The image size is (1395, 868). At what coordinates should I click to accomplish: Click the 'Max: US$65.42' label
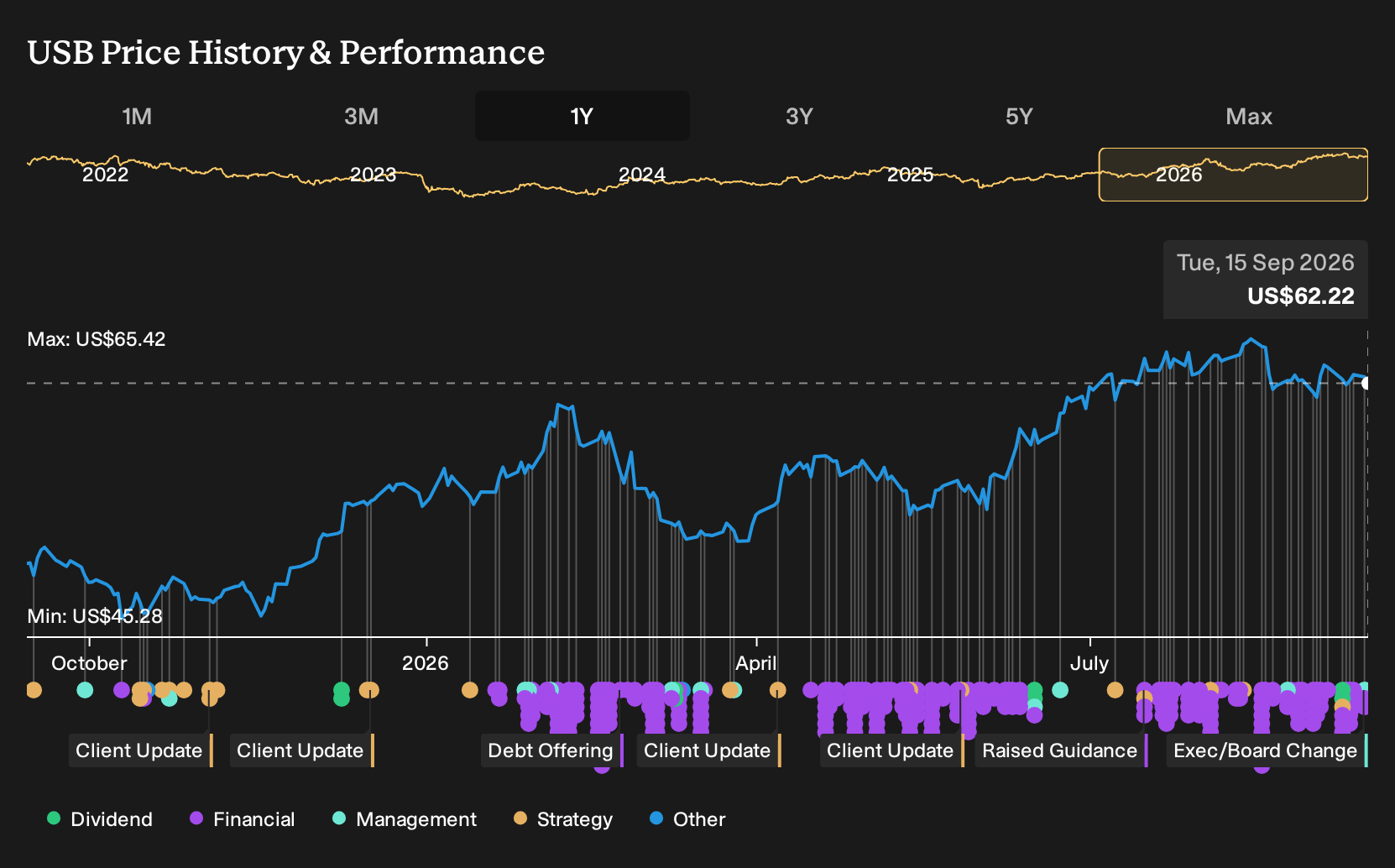click(x=97, y=339)
